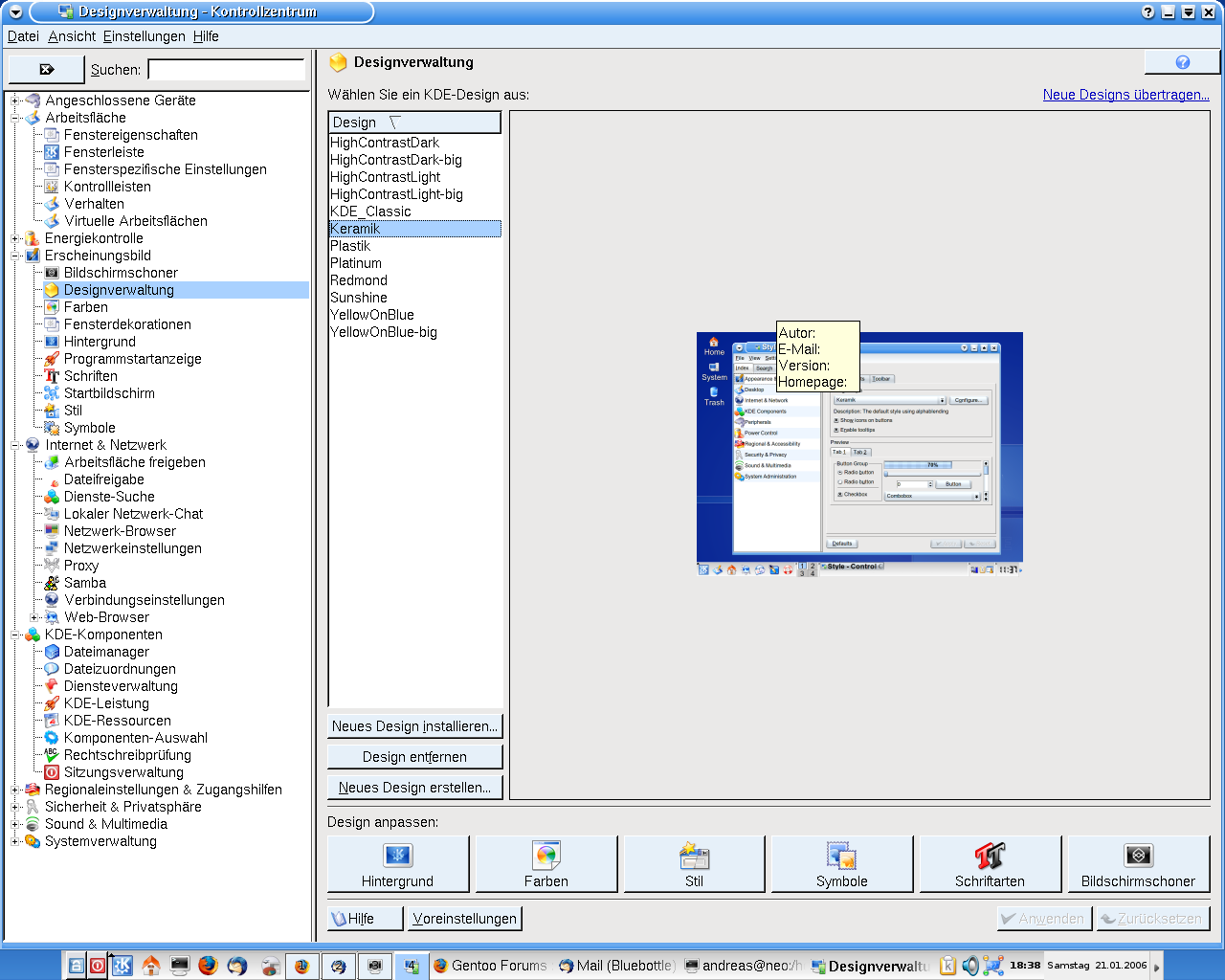Open Rechtschreibprüfung module
This screenshot has width=1225, height=980.
coord(127,755)
